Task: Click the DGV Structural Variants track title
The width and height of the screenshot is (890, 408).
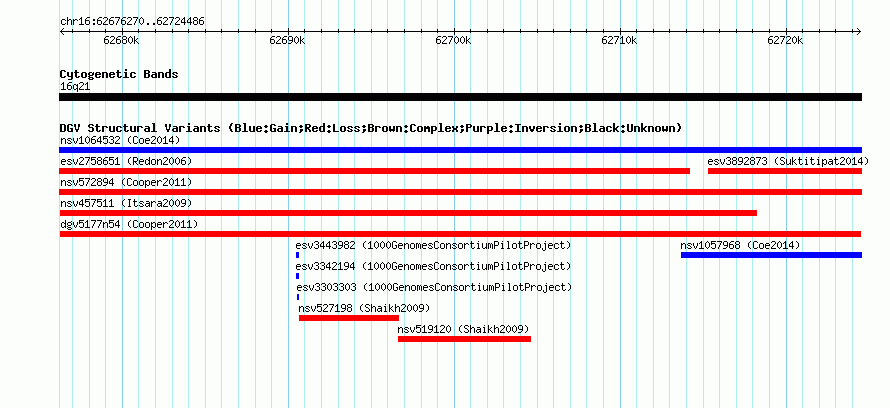Action: (371, 128)
